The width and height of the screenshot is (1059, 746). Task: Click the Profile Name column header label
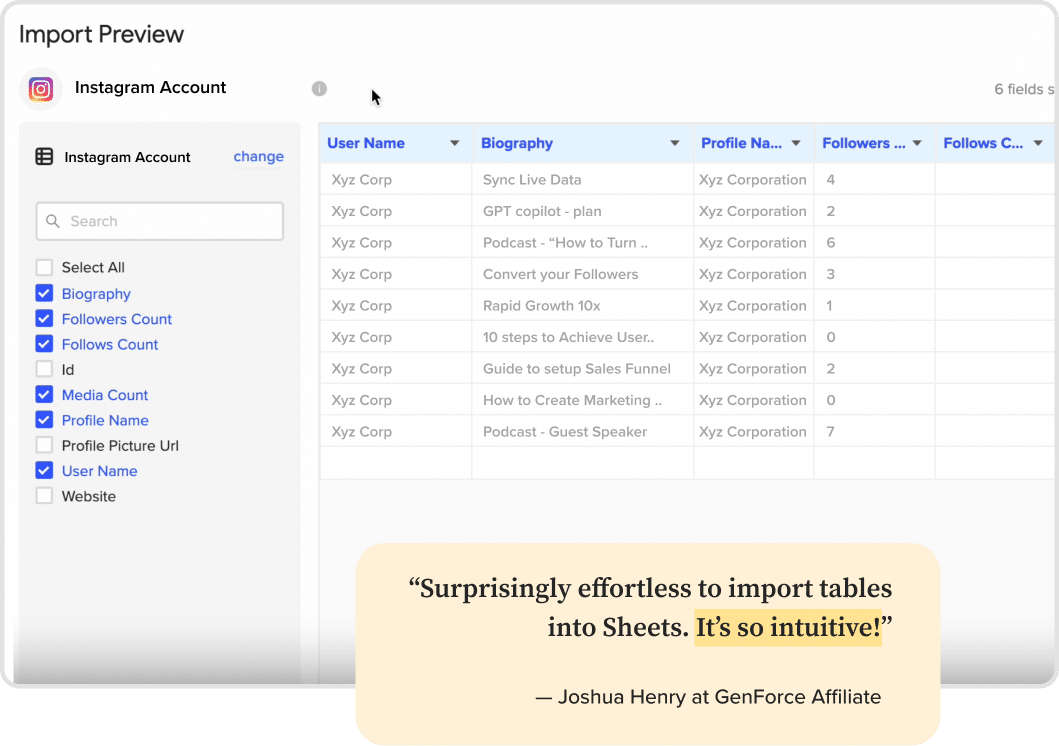click(x=741, y=143)
